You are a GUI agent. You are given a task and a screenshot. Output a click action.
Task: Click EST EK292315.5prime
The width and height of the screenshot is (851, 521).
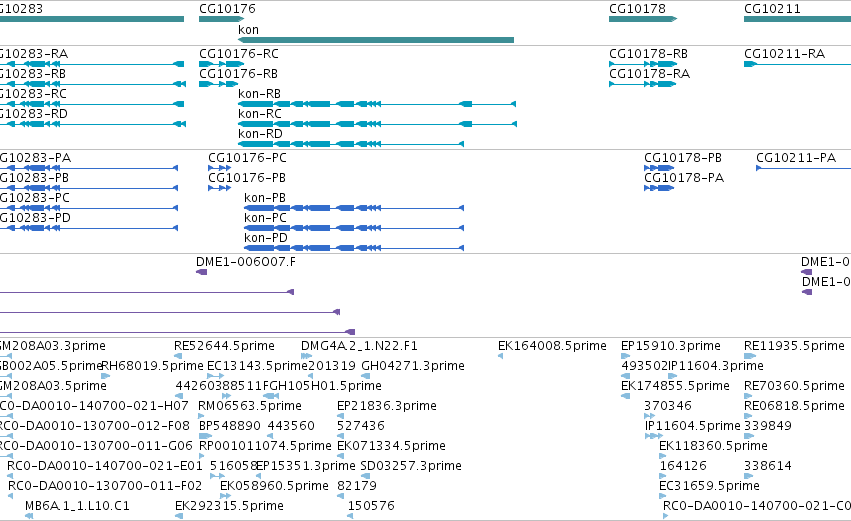click(x=229, y=507)
